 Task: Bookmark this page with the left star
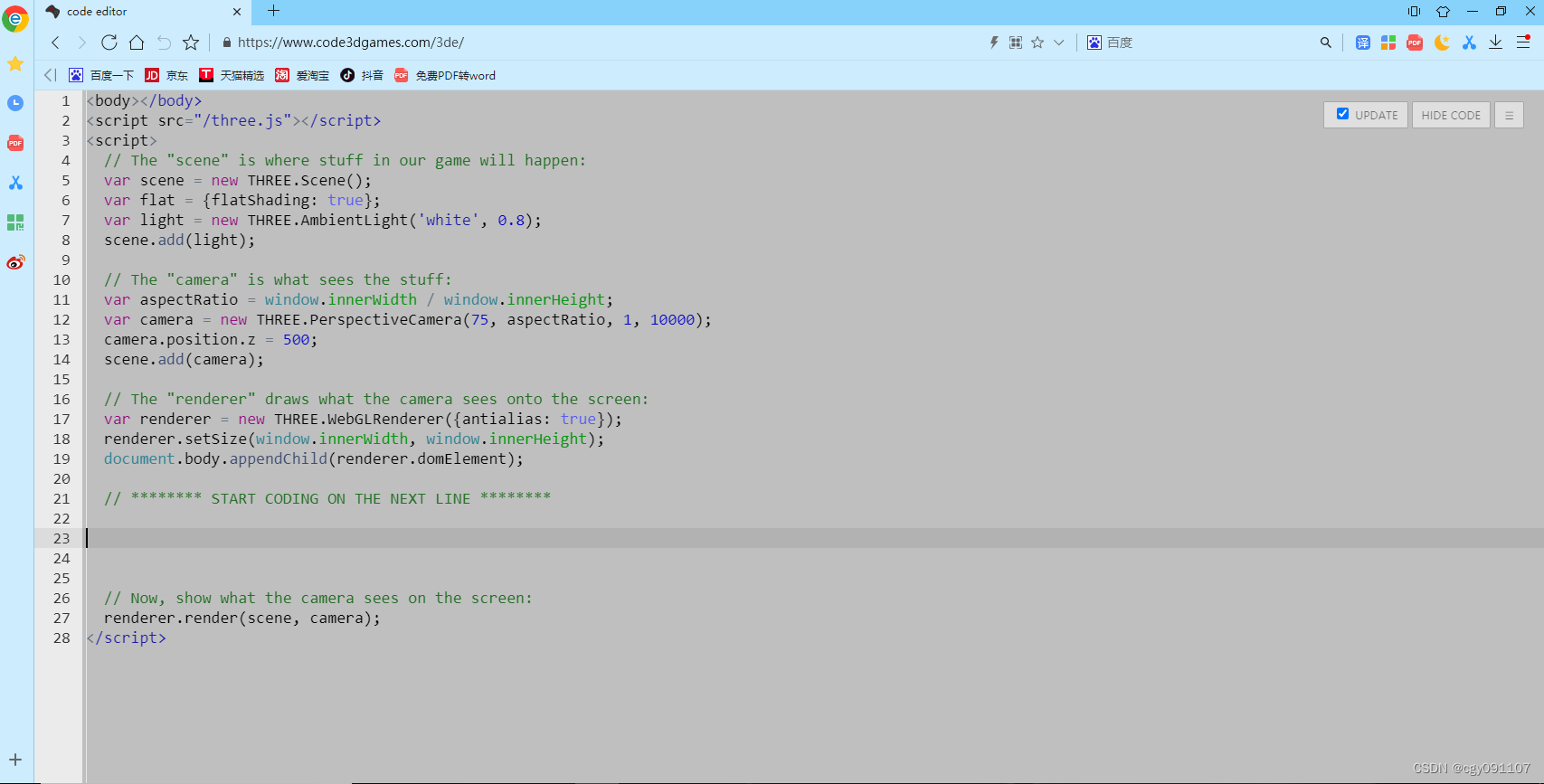[x=191, y=43]
